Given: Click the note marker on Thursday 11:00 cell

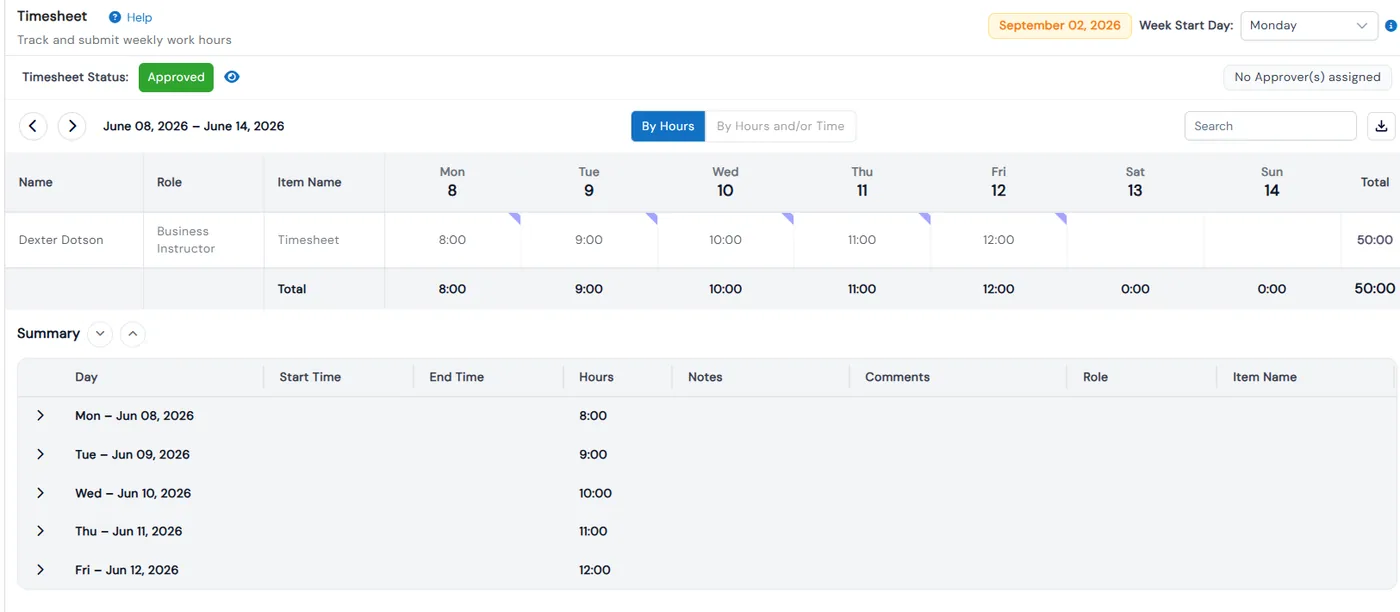Looking at the screenshot, I should tap(925, 217).
